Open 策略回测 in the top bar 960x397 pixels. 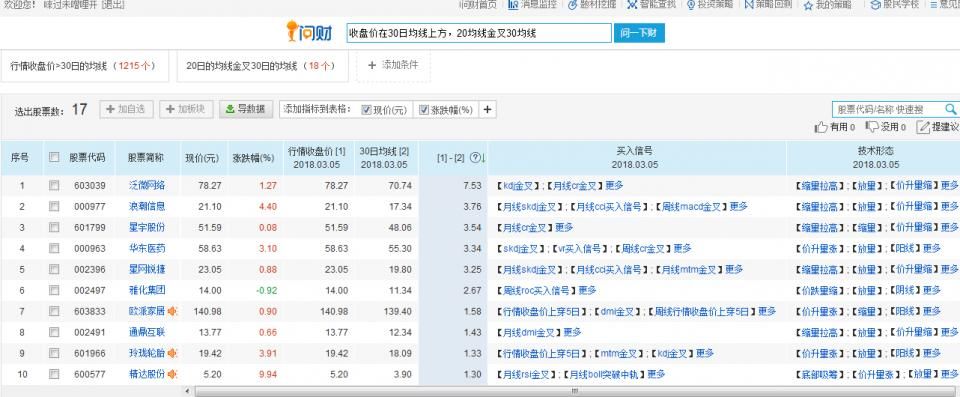(768, 5)
